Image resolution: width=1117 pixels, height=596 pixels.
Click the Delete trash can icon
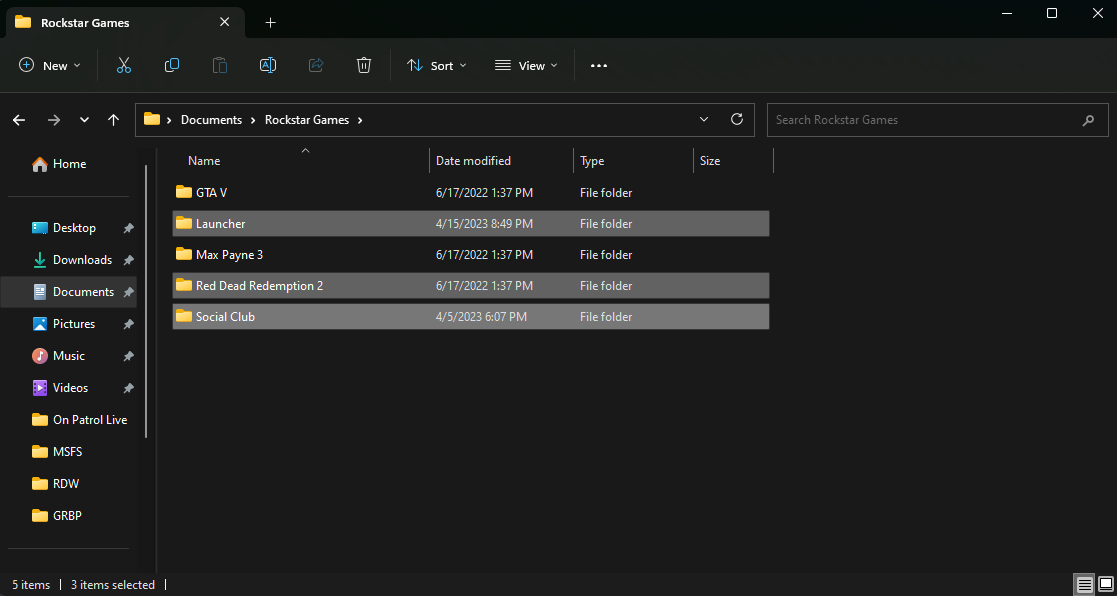point(364,66)
